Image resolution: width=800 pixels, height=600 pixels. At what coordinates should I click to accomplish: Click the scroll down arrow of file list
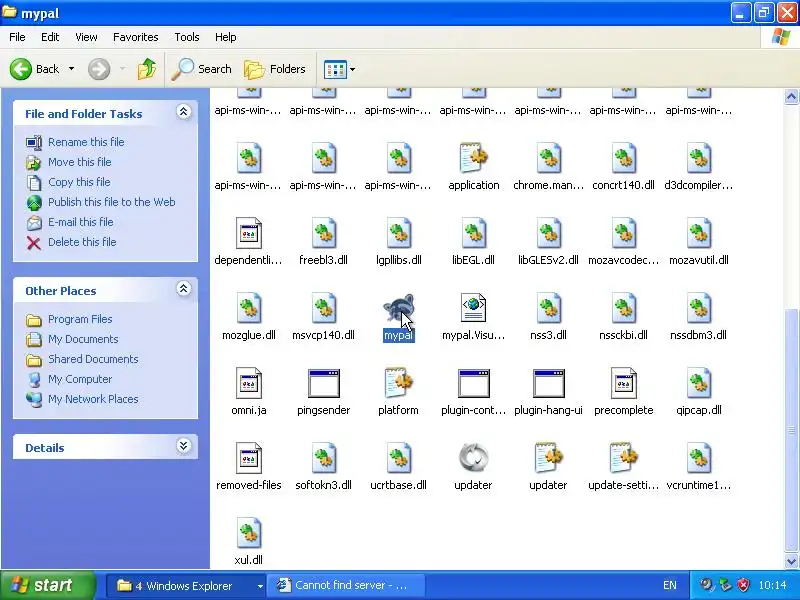tap(791, 561)
